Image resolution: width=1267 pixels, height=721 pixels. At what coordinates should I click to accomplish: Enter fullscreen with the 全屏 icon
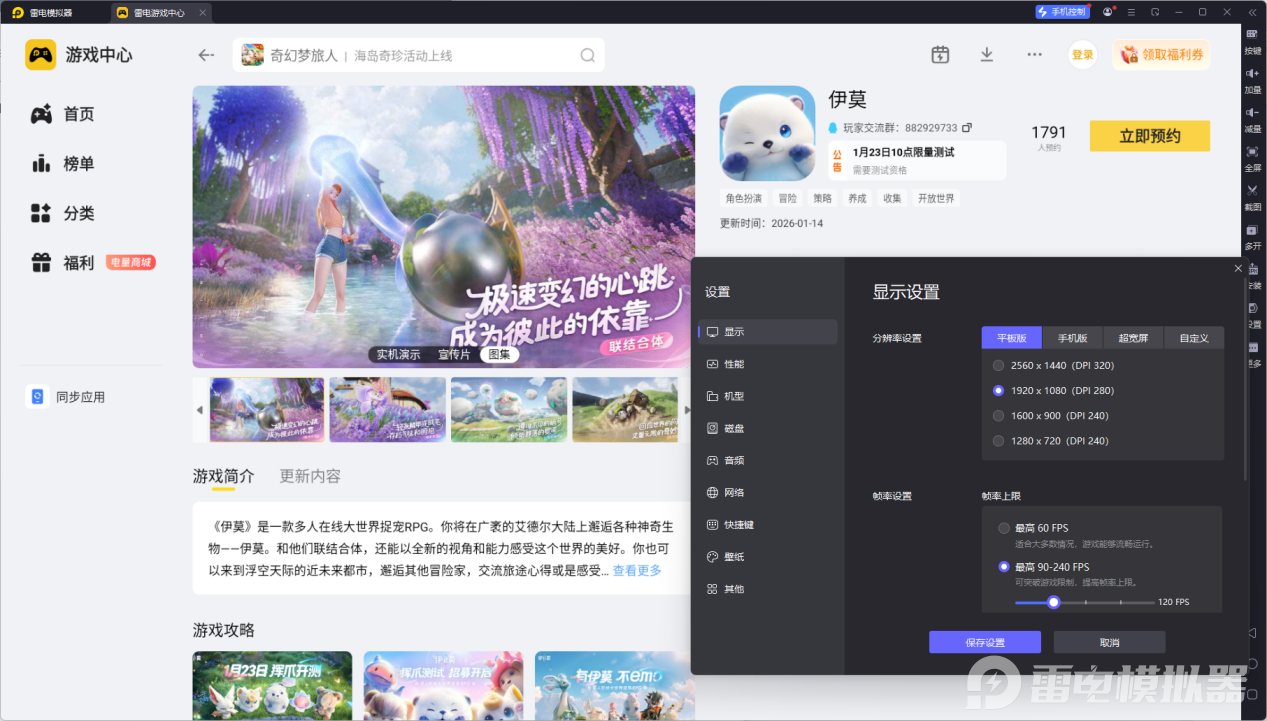1252,153
